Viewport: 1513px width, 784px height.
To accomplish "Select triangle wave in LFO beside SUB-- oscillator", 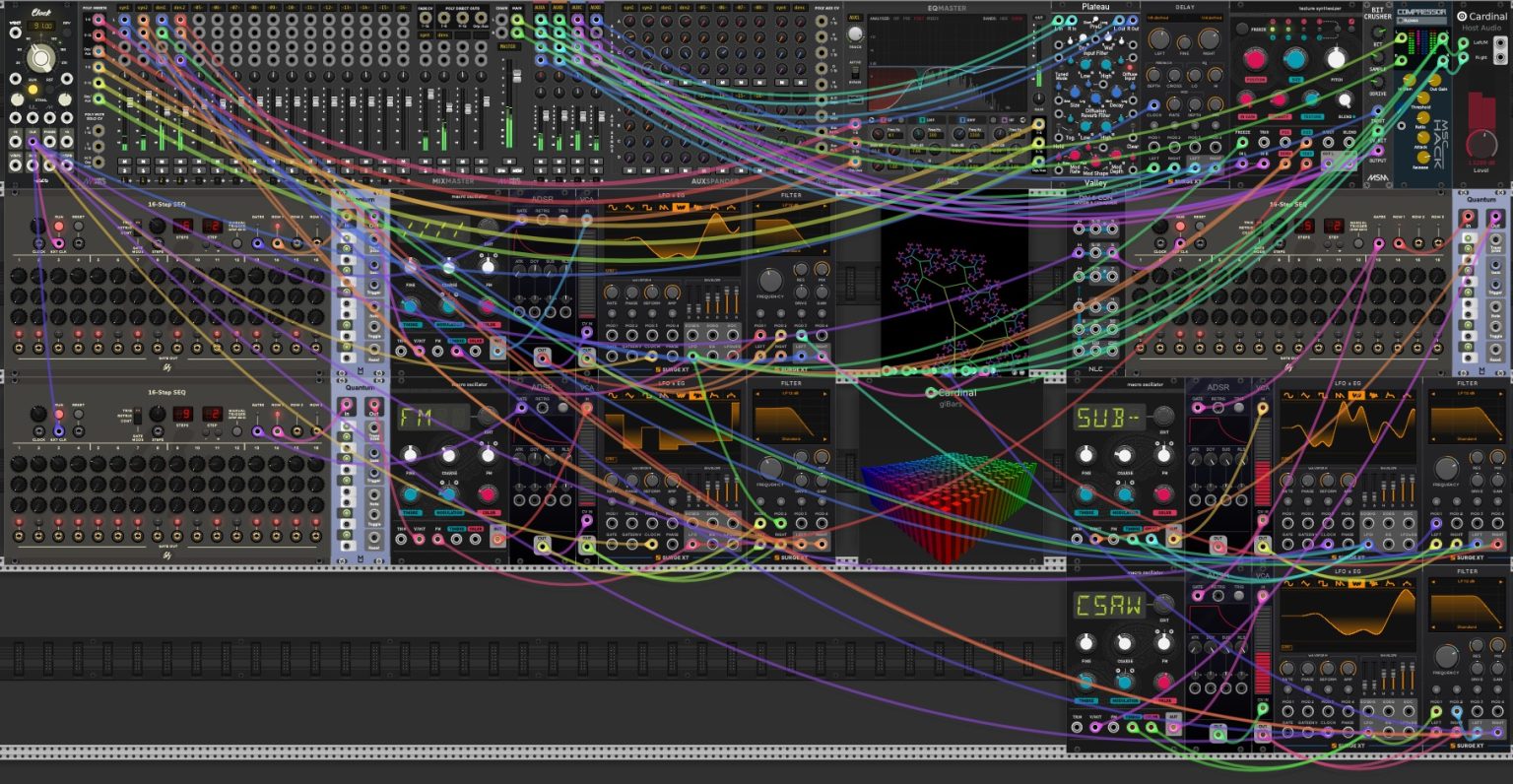I will (1305, 396).
